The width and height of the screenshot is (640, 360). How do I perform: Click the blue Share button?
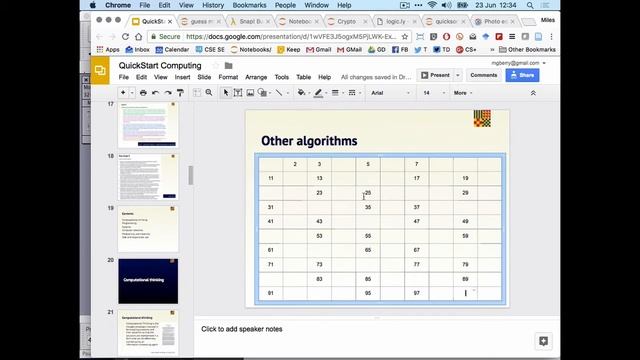tap(522, 75)
